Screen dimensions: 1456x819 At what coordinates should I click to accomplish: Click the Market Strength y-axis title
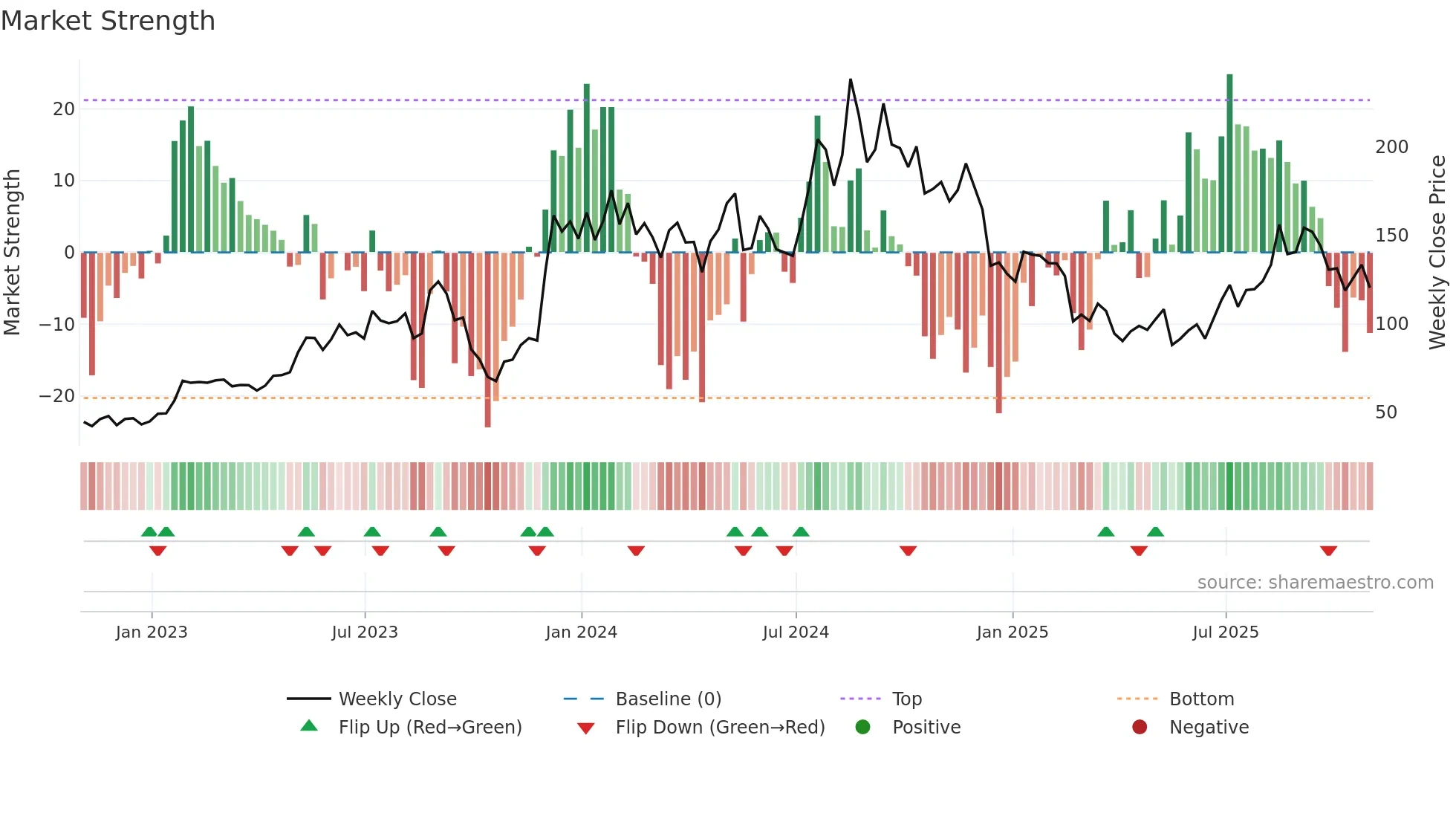[x=12, y=253]
